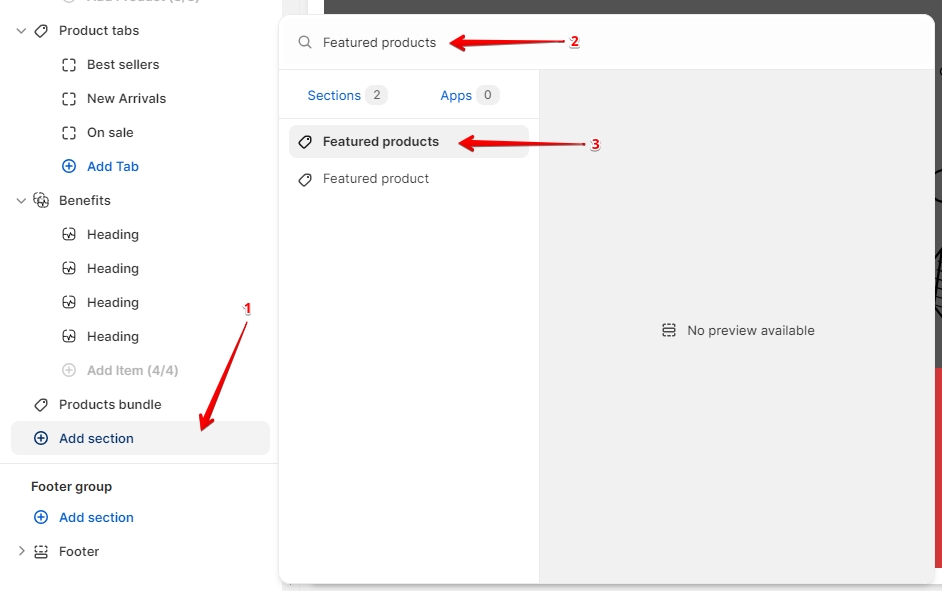Click the search magnifier icon

point(305,43)
